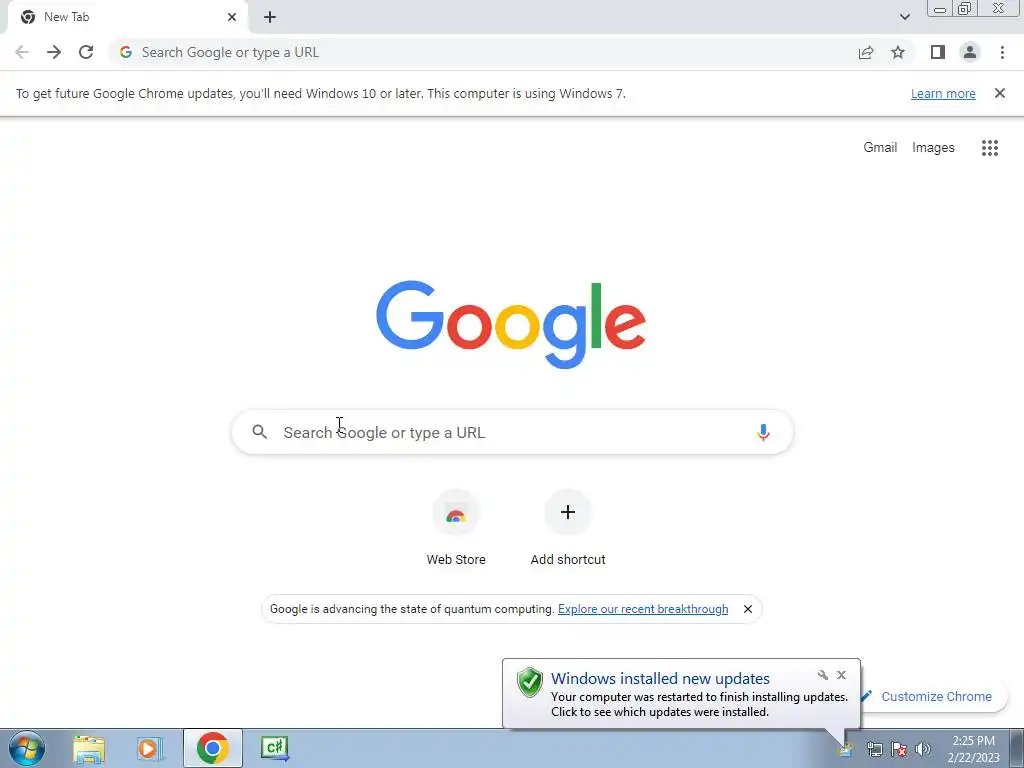Open a new tab with the plus button

click(x=270, y=18)
